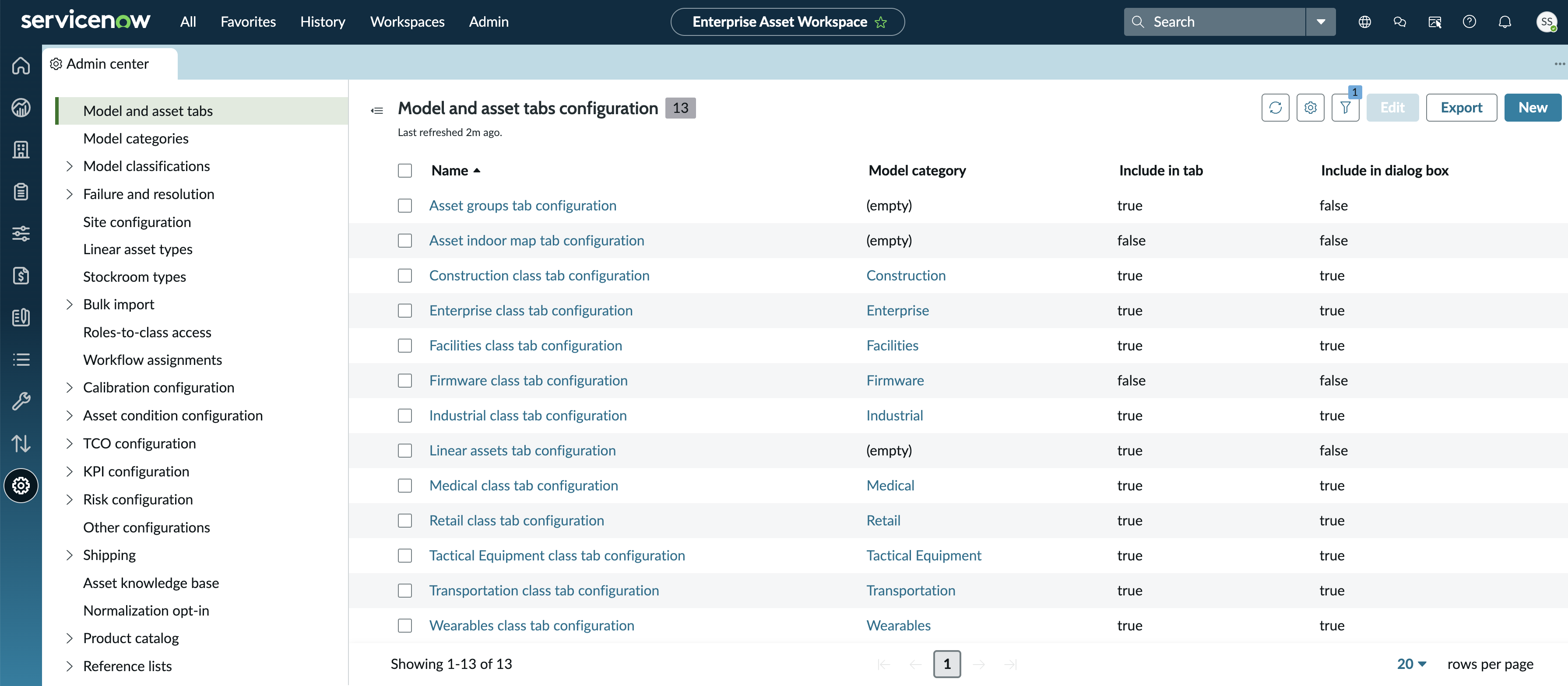
Task: Open the book and ruler icon in sidebar
Action: 21,318
